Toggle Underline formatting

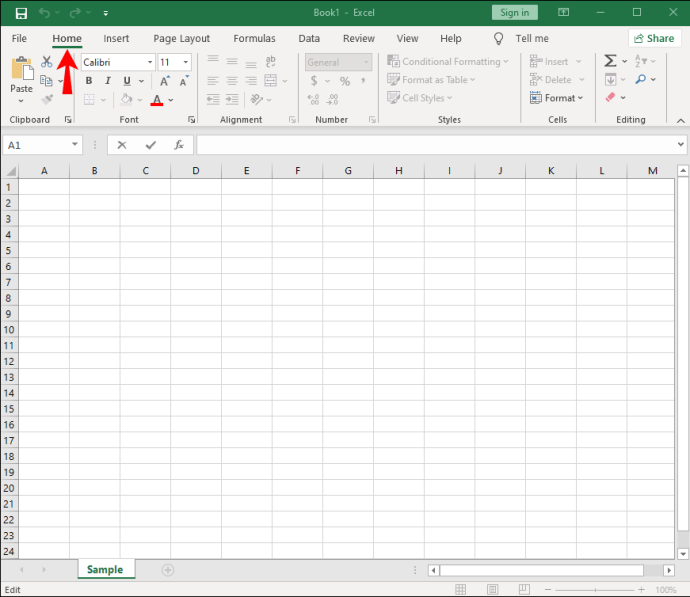127,81
